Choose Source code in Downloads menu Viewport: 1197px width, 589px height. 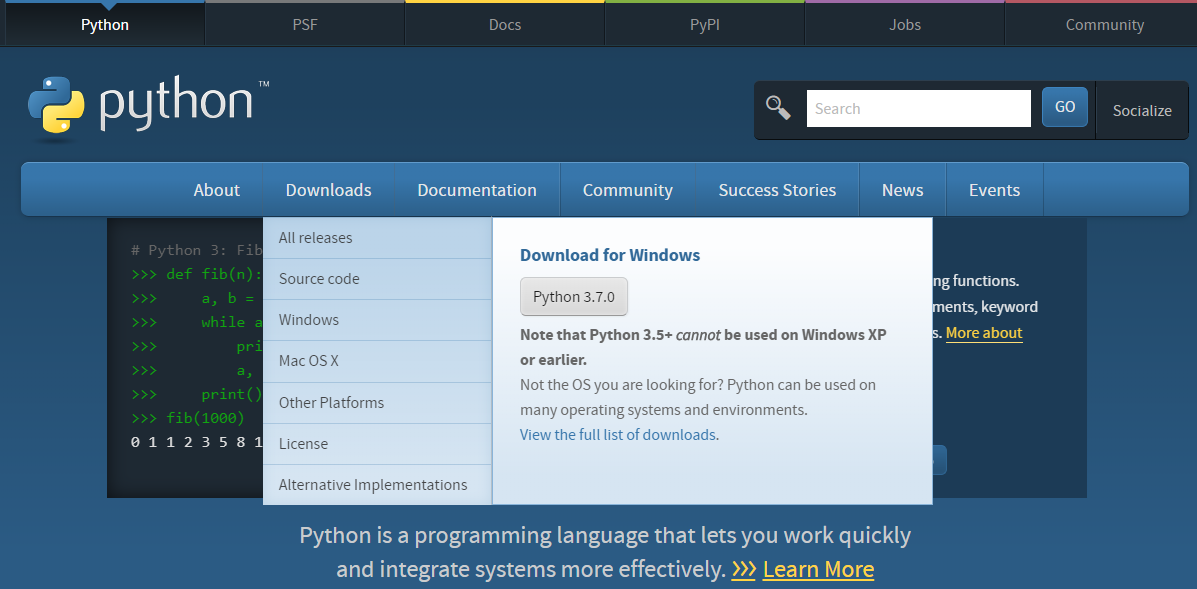[x=319, y=279]
